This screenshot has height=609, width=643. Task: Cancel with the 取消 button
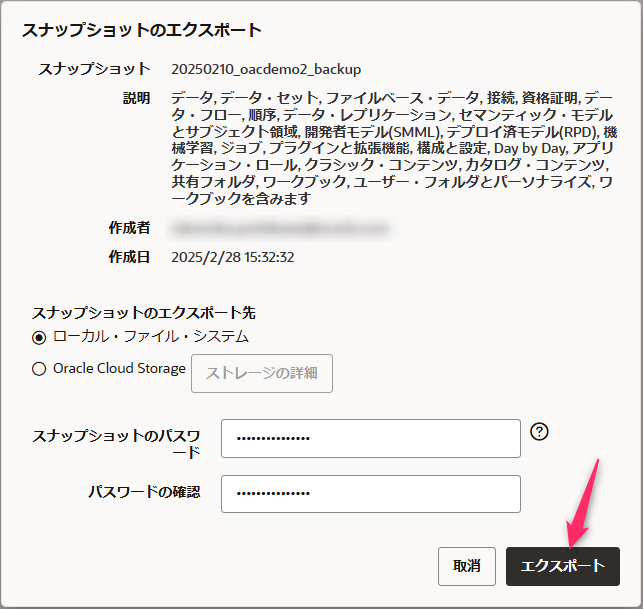click(x=467, y=566)
